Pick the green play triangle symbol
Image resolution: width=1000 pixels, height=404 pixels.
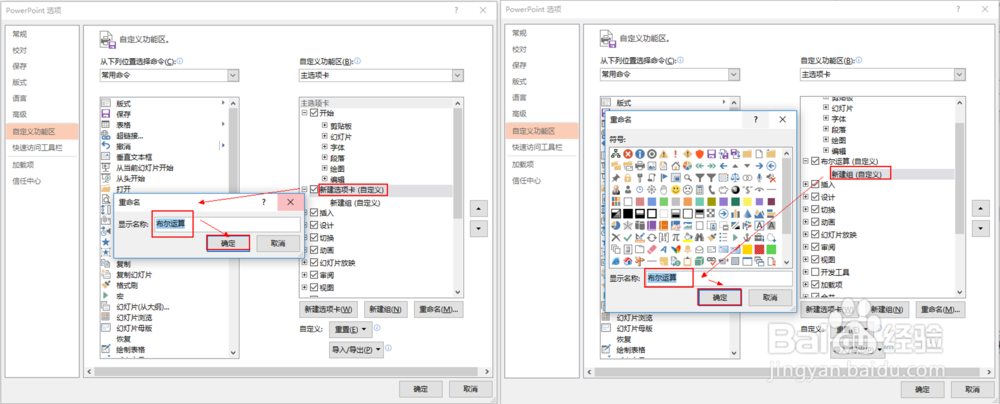(x=735, y=237)
